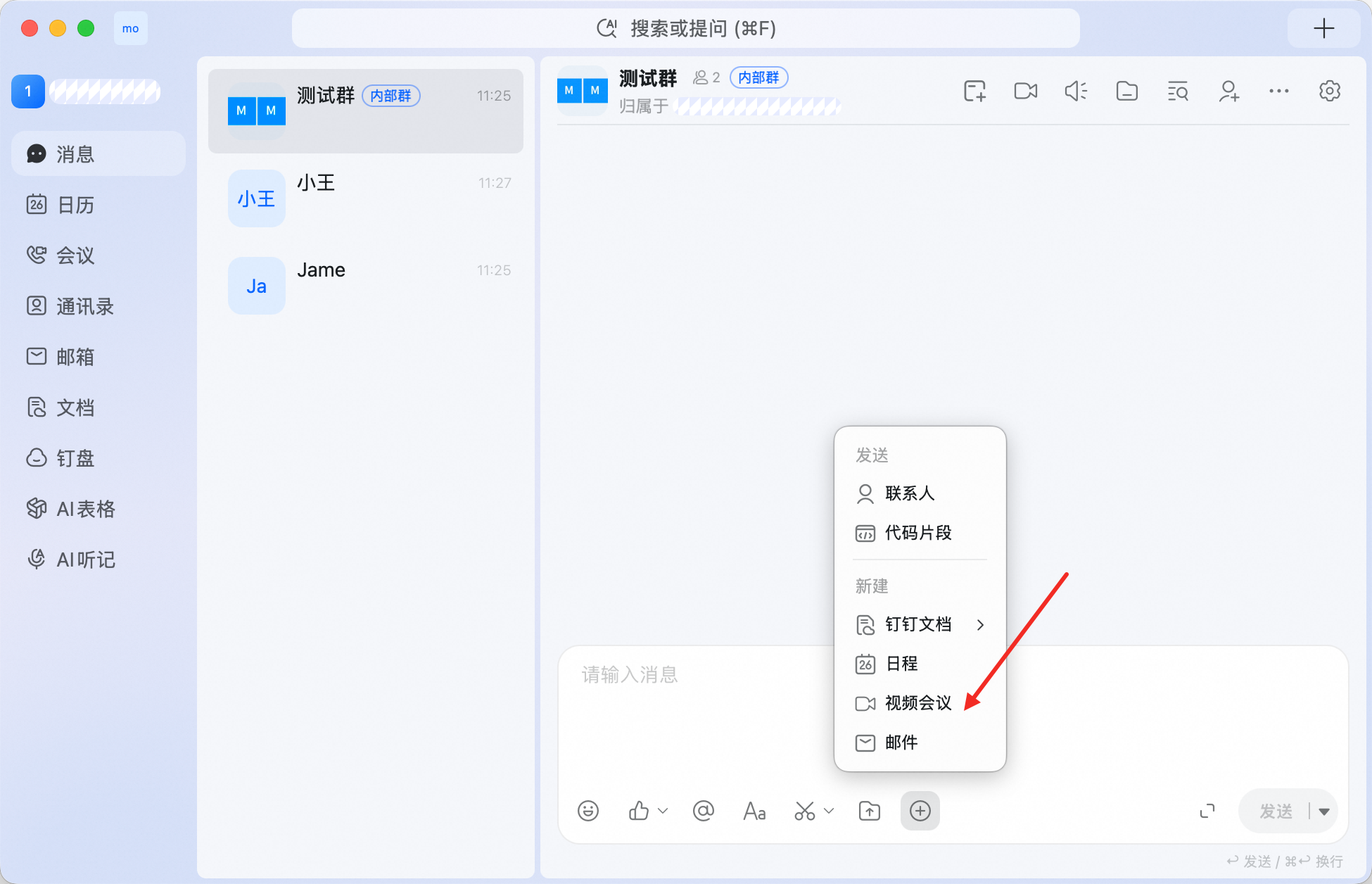Image resolution: width=1372 pixels, height=884 pixels.
Task: Open the send options dropdown arrow
Action: pos(1324,812)
